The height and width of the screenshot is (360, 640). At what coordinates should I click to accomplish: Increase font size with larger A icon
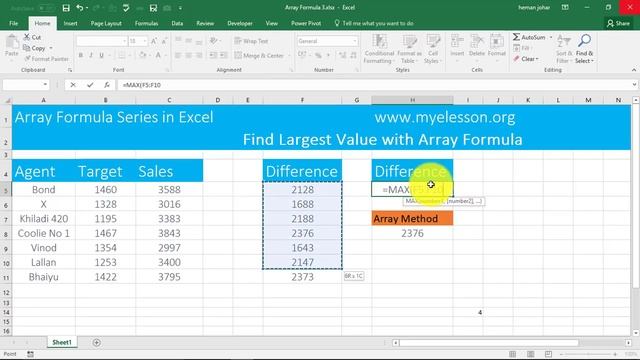154,41
